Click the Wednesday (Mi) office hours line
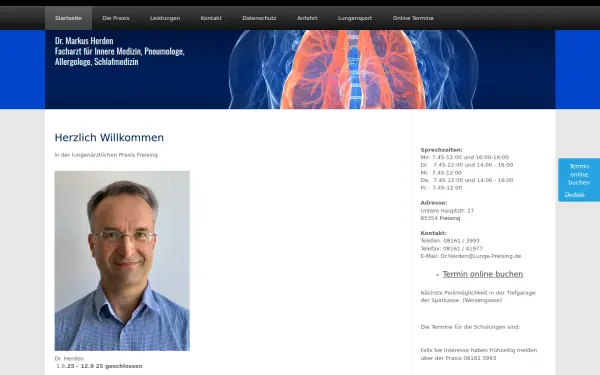The width and height of the screenshot is (600, 375). tap(441, 173)
